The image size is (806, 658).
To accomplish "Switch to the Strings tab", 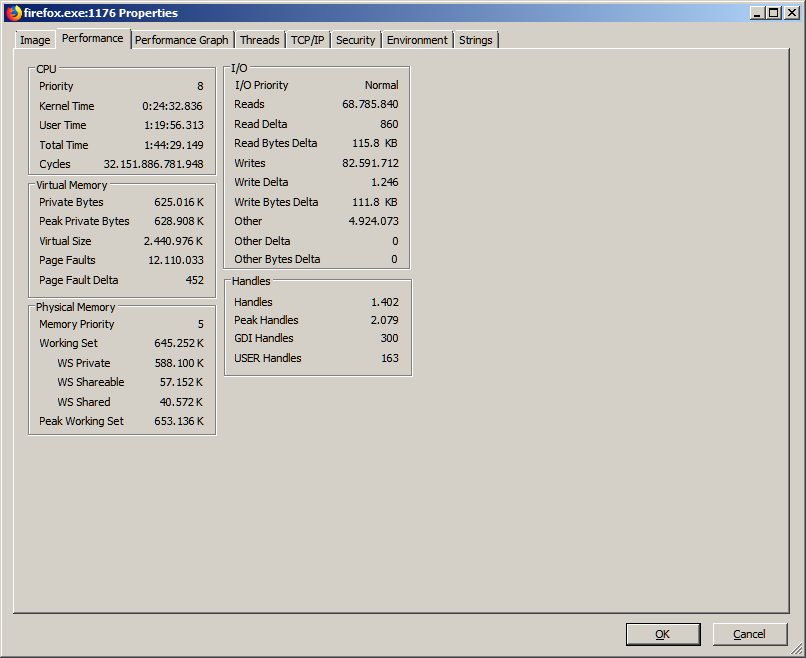I will (x=475, y=40).
